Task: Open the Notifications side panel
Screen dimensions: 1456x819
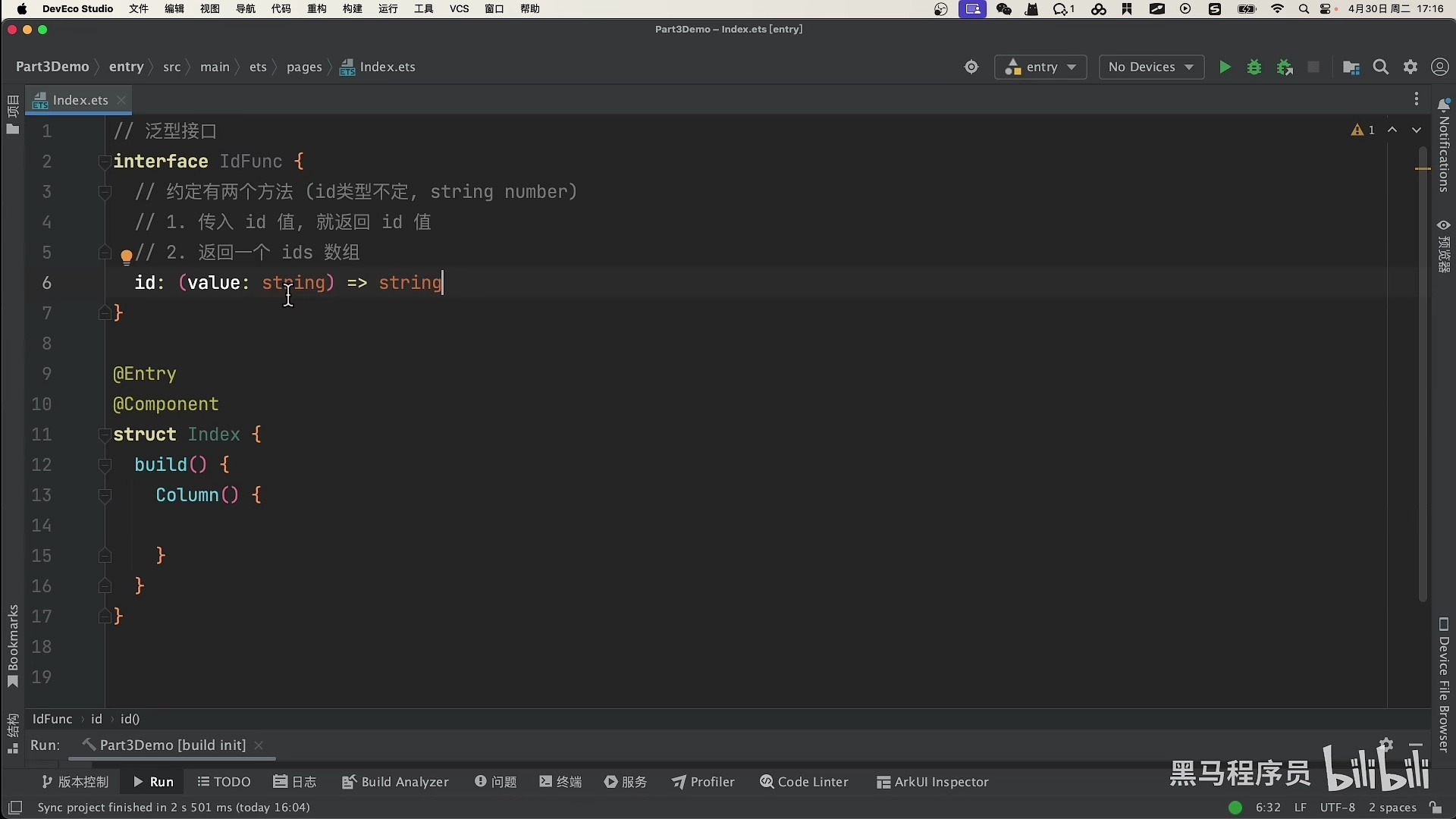Action: [x=1444, y=144]
